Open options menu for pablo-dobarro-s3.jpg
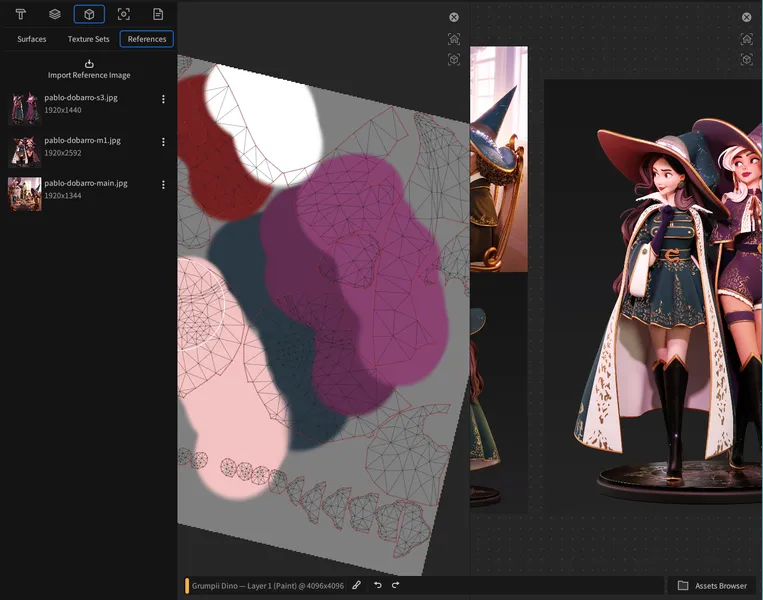This screenshot has width=763, height=600. point(164,100)
